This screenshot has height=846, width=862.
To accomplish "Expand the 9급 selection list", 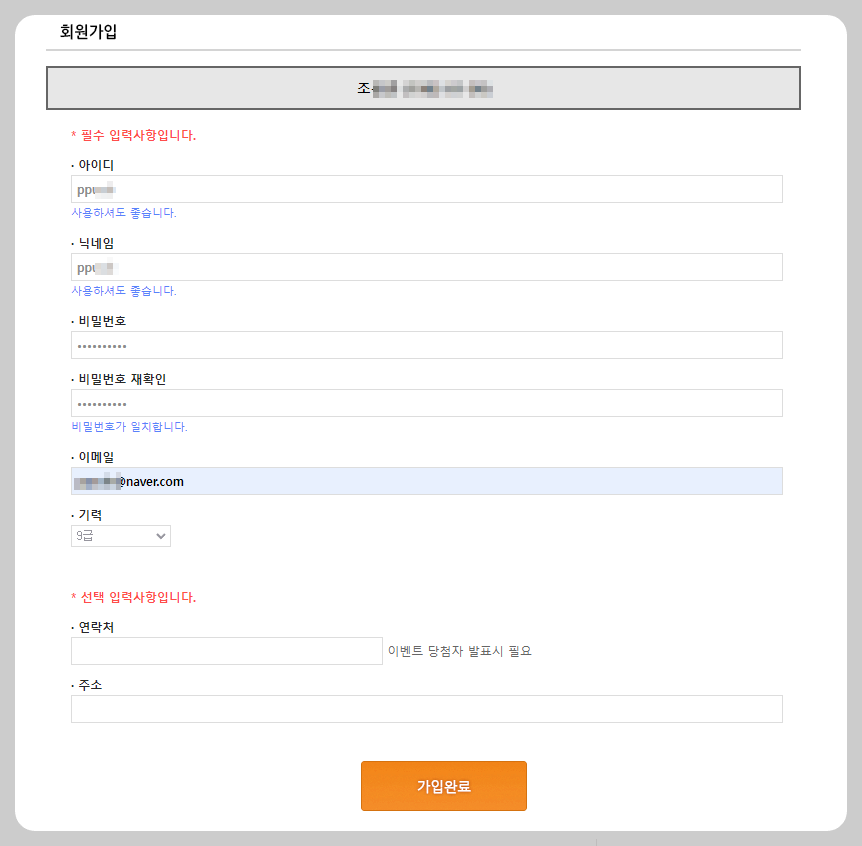I will (120, 535).
